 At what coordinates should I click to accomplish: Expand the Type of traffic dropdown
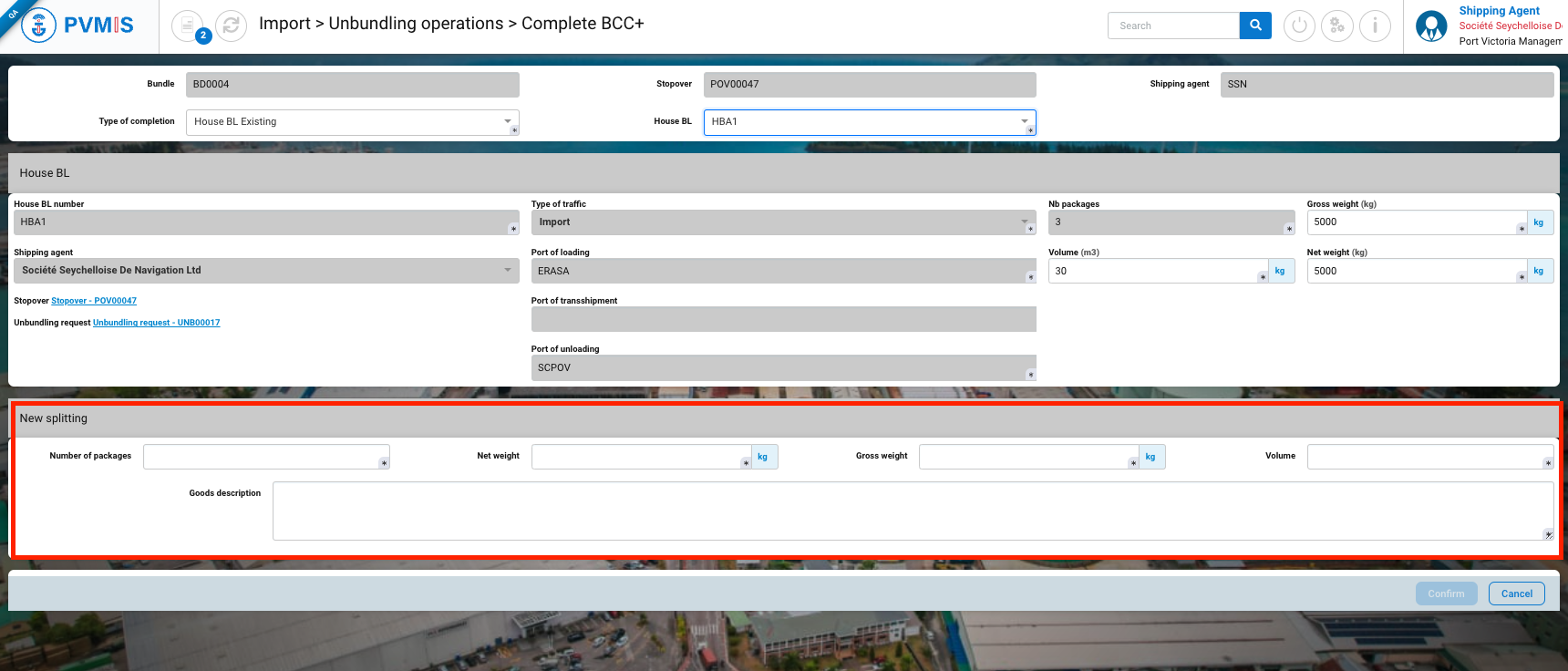(x=782, y=222)
